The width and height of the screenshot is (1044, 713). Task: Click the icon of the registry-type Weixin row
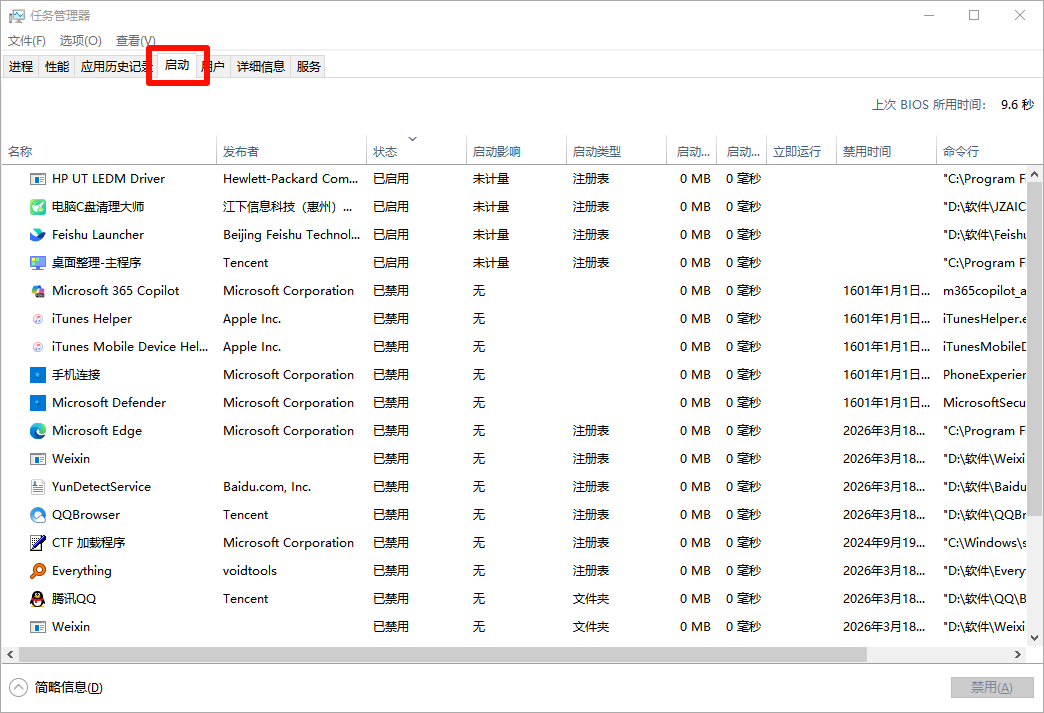pos(38,459)
